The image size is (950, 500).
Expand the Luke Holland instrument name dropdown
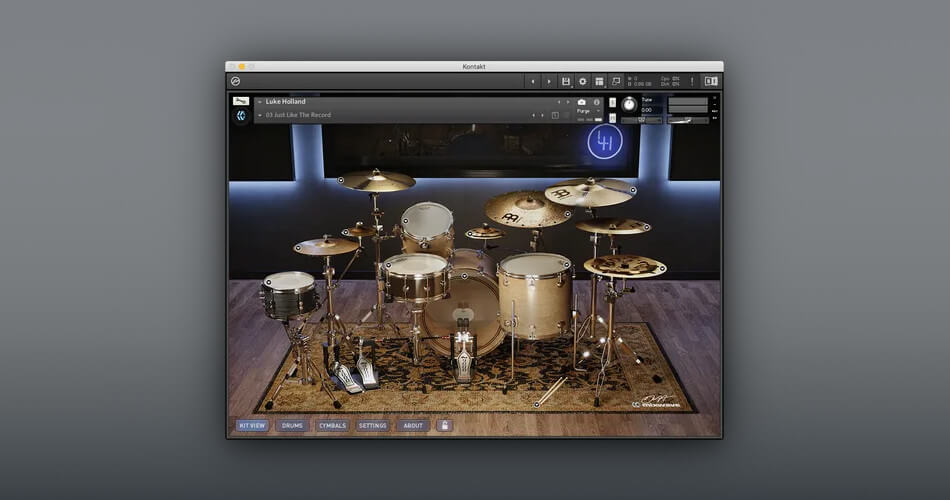click(260, 102)
